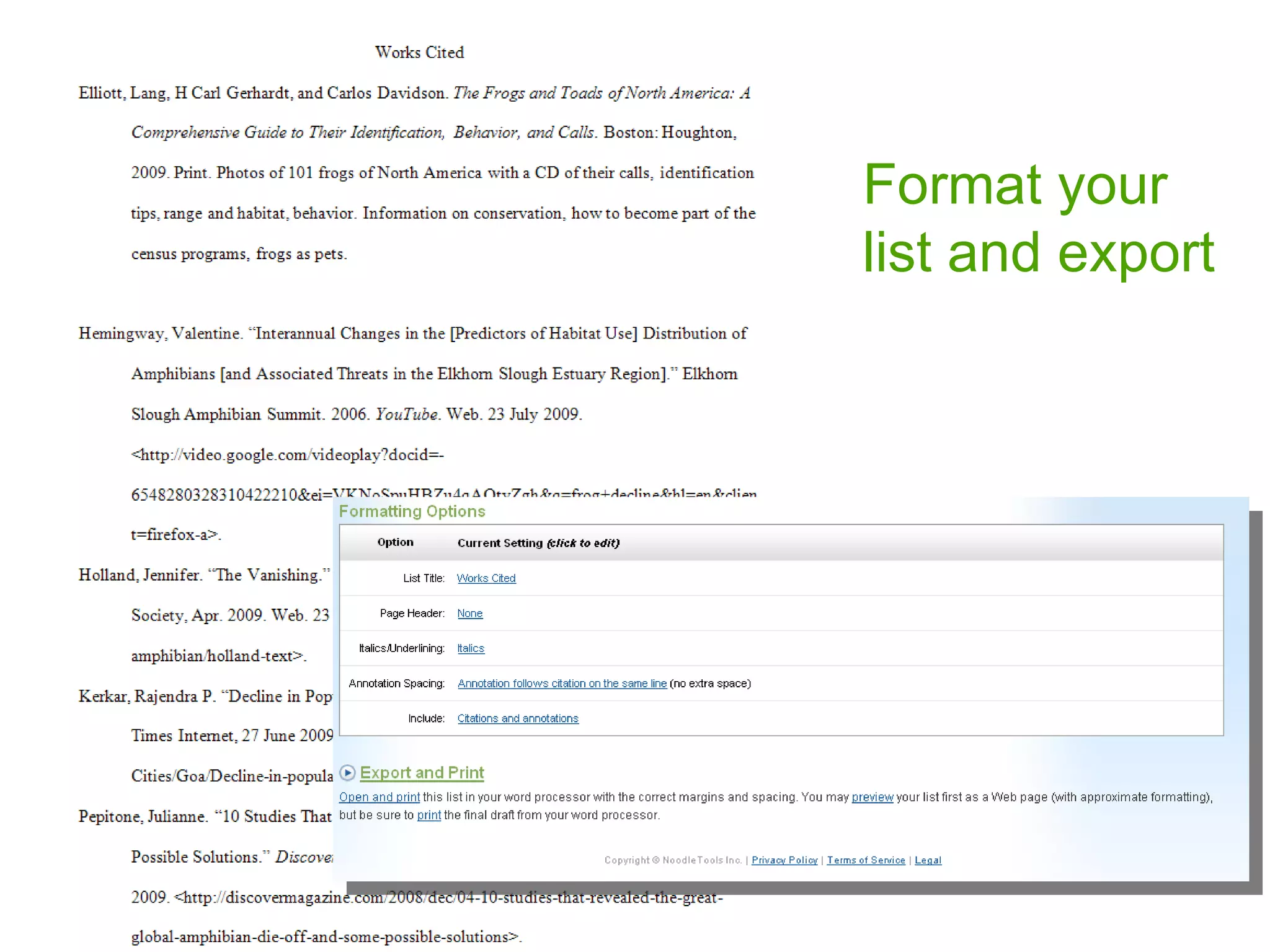Click the 'Italics/Underlining:' label
Viewport: 1270px width, 952px height.
coord(401,648)
